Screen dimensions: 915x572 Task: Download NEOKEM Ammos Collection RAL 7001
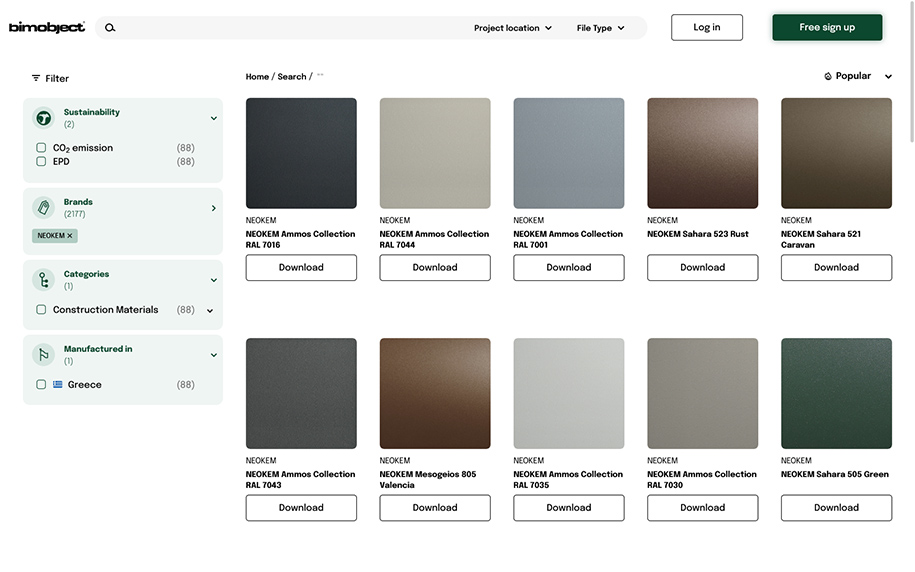tap(569, 267)
